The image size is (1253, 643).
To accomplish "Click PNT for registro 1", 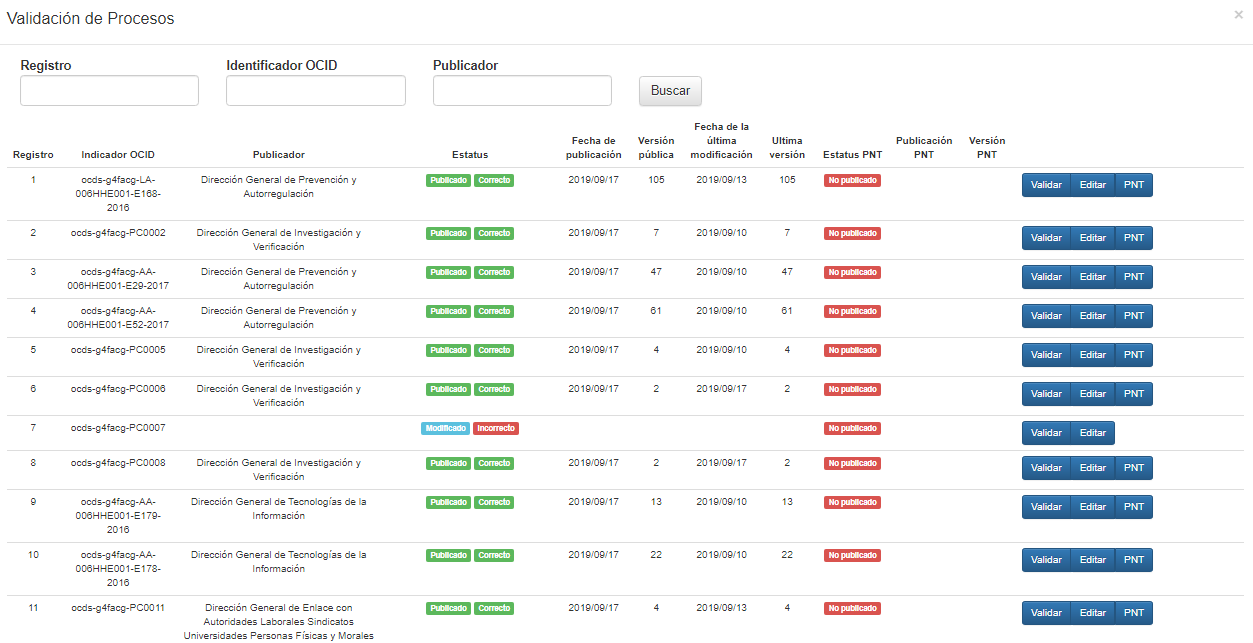I will tap(1133, 185).
